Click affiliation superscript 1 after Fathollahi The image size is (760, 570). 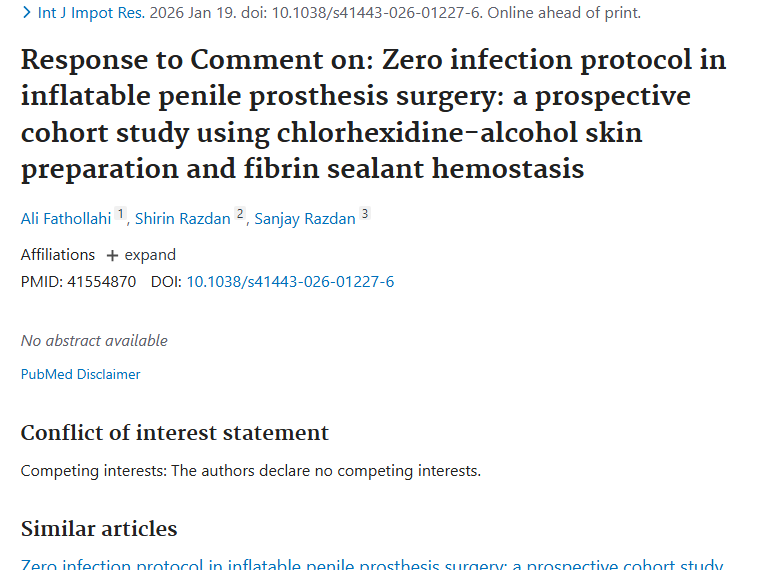click(x=121, y=214)
